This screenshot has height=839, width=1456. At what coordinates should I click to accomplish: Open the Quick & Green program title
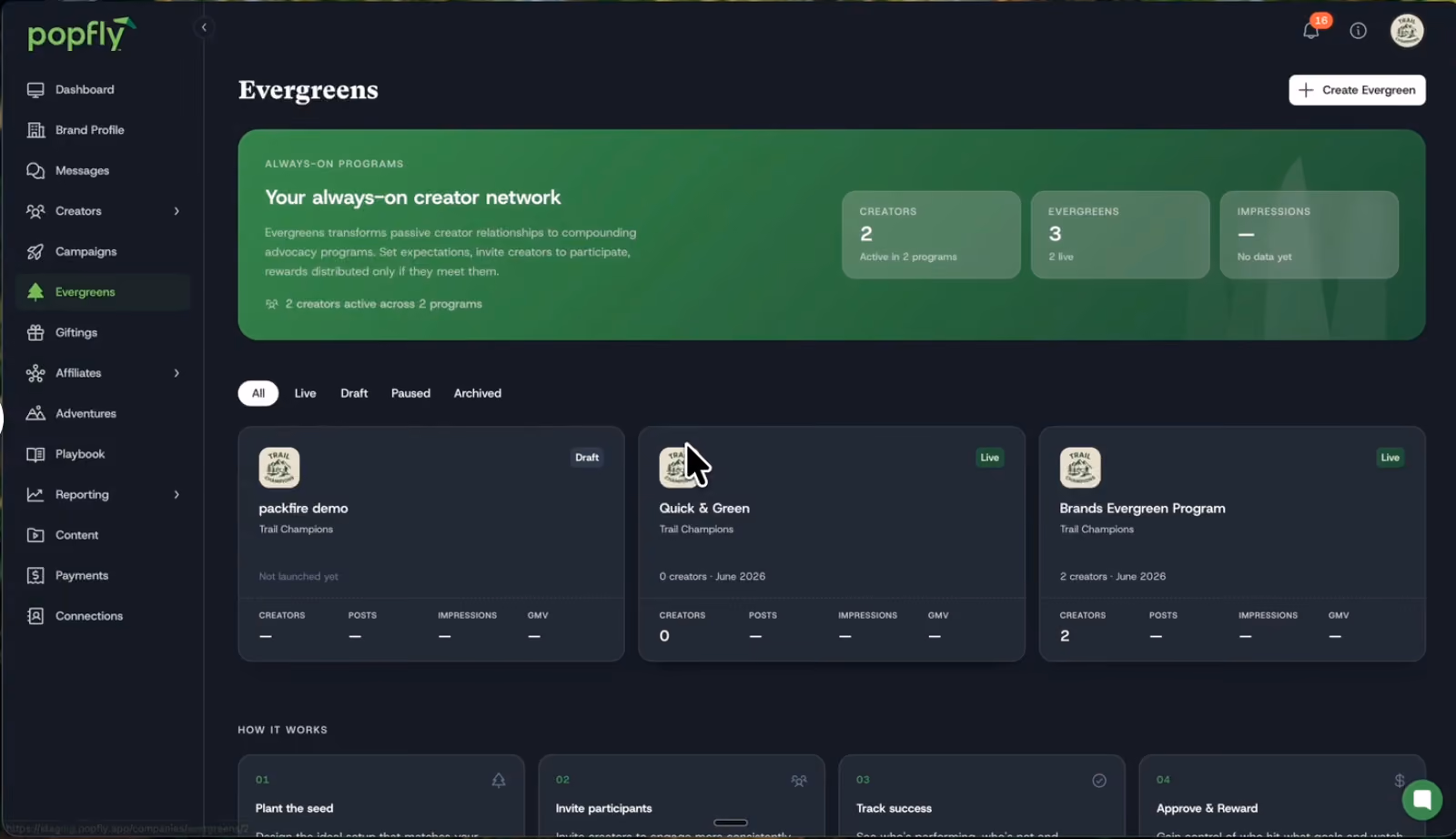704,508
